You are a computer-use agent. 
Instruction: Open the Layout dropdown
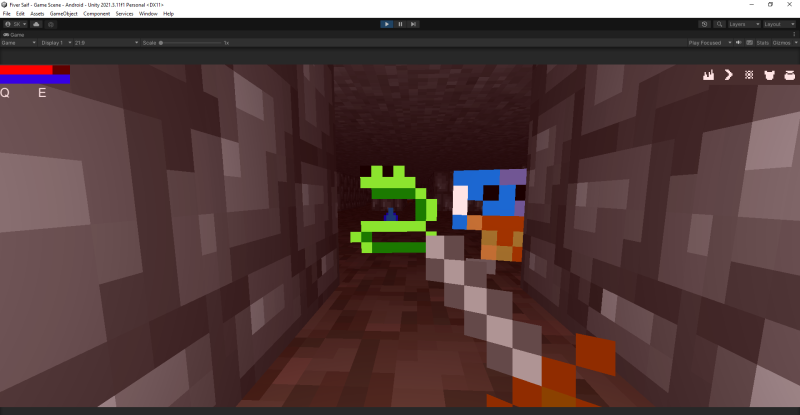tap(779, 24)
